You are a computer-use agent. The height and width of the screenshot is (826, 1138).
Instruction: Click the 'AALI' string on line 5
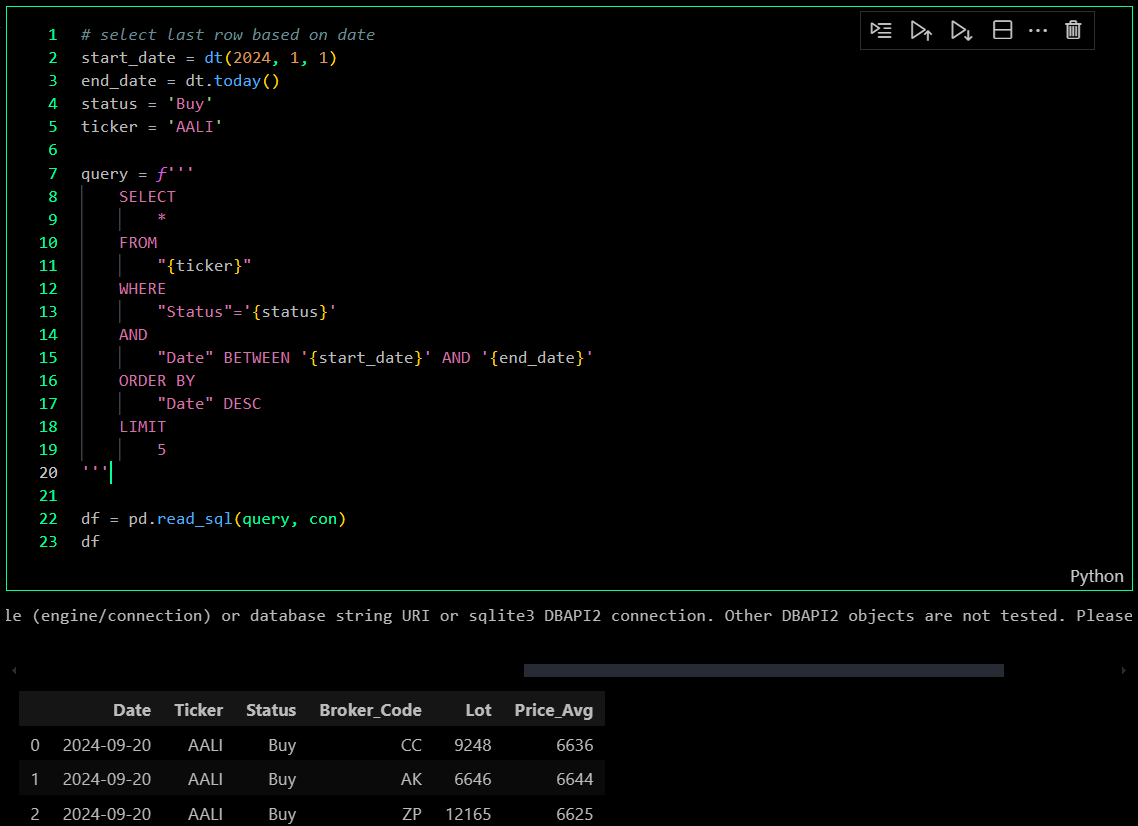pos(195,127)
